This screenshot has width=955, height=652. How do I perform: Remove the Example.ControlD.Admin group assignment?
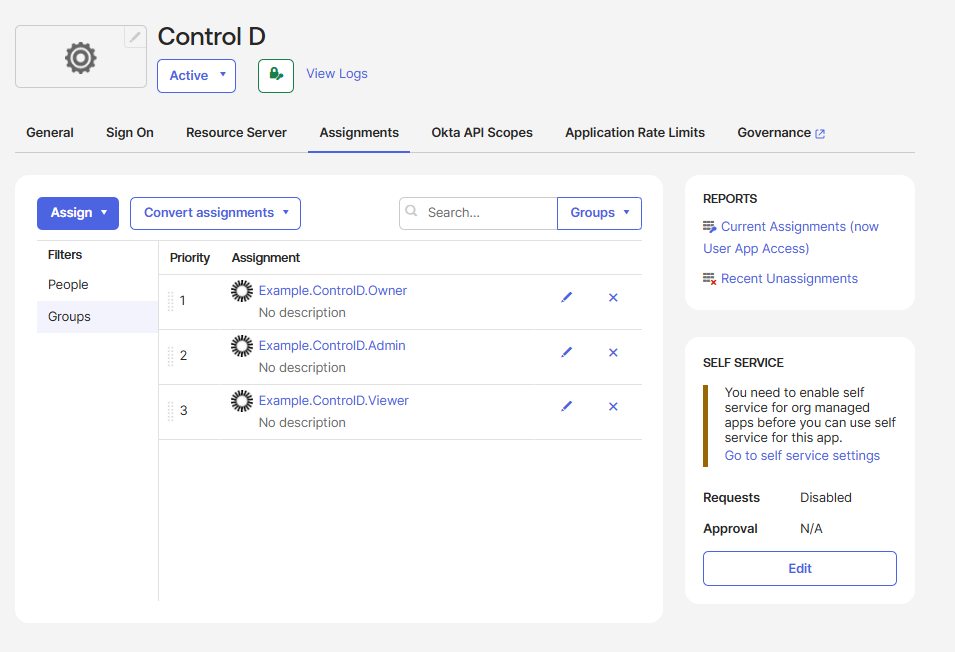[x=613, y=352]
